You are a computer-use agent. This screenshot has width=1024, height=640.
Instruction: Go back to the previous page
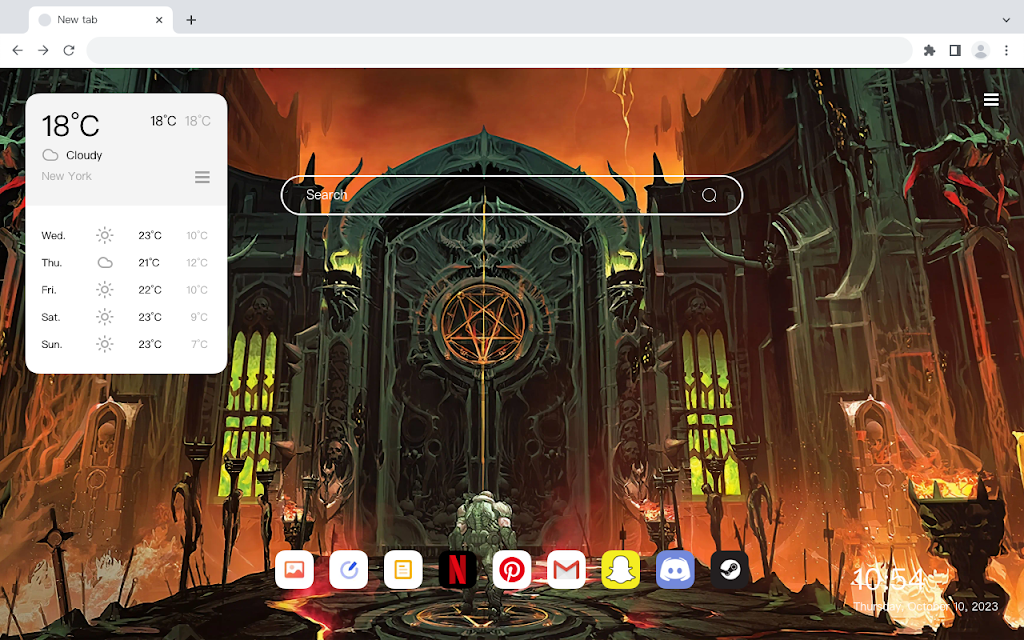[18, 50]
